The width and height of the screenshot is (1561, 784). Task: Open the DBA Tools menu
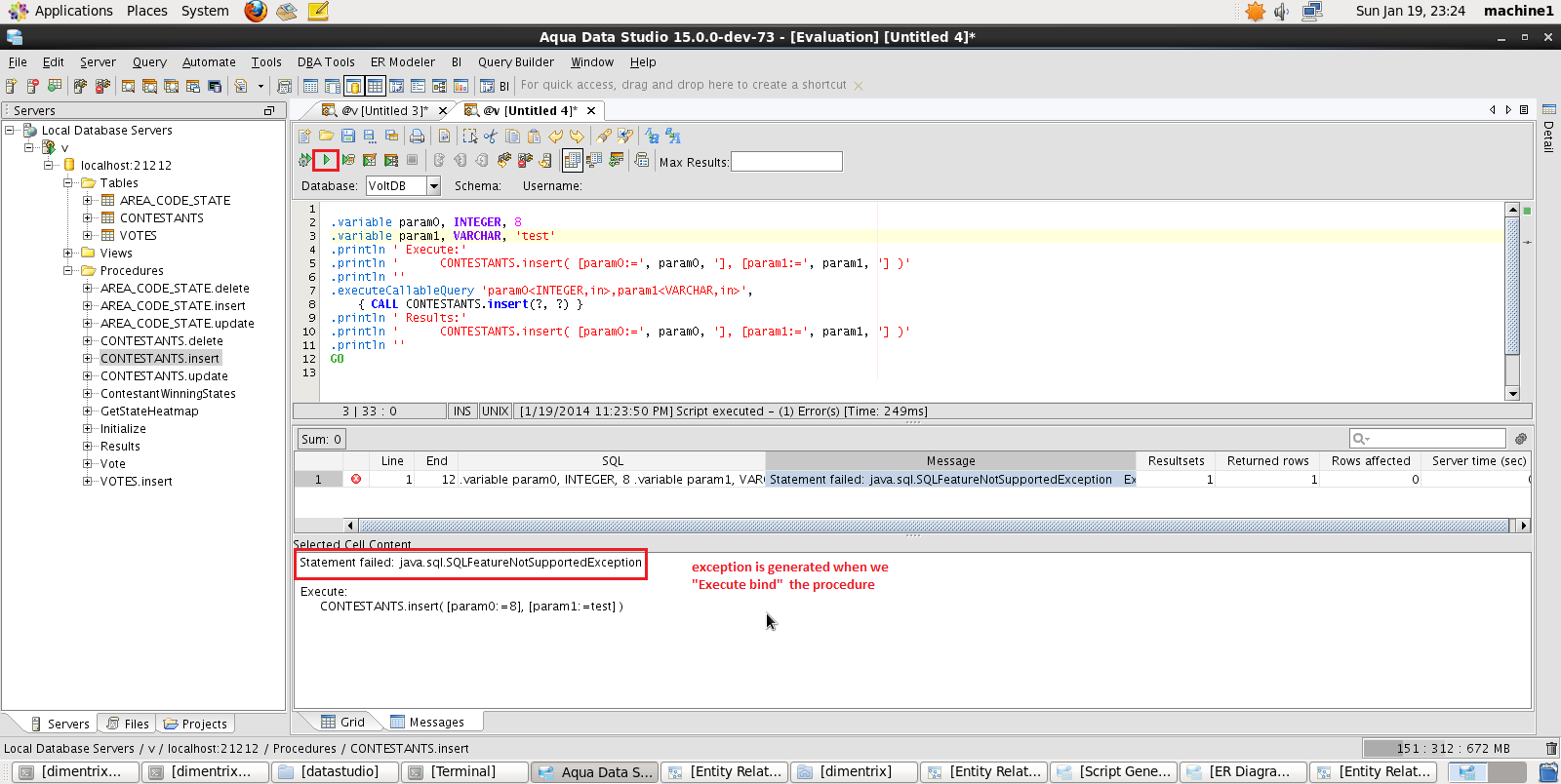326,62
